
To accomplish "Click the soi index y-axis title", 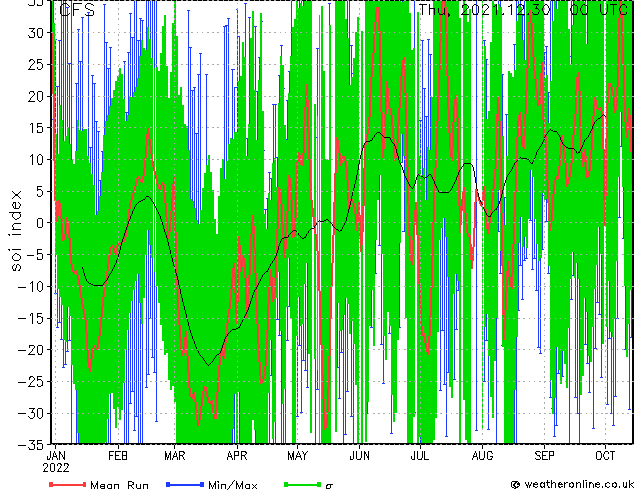I will point(16,231).
